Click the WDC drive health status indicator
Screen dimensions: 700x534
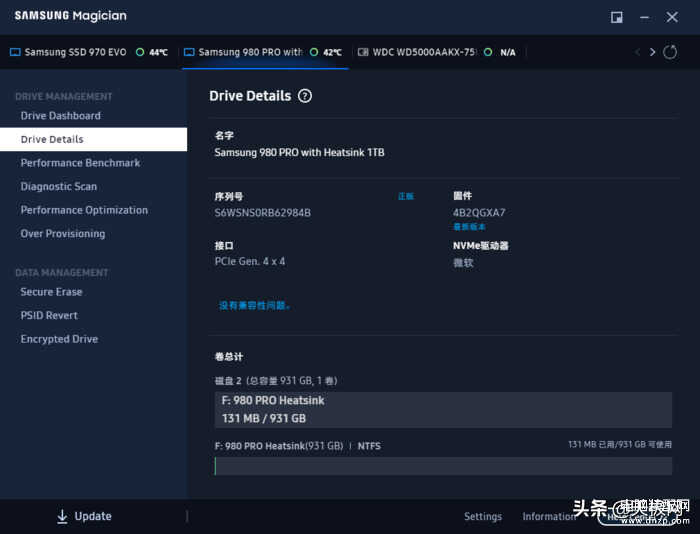point(488,52)
